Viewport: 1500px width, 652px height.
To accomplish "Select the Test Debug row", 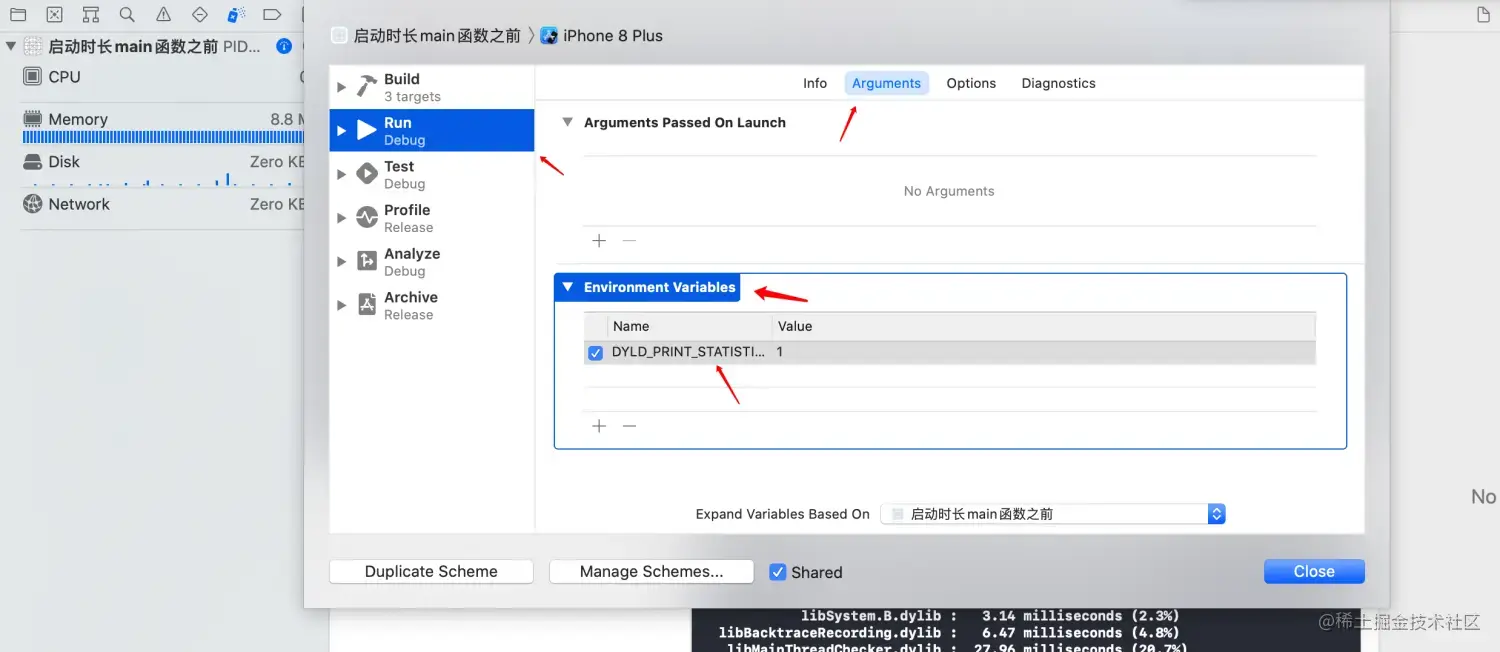I will (x=432, y=174).
